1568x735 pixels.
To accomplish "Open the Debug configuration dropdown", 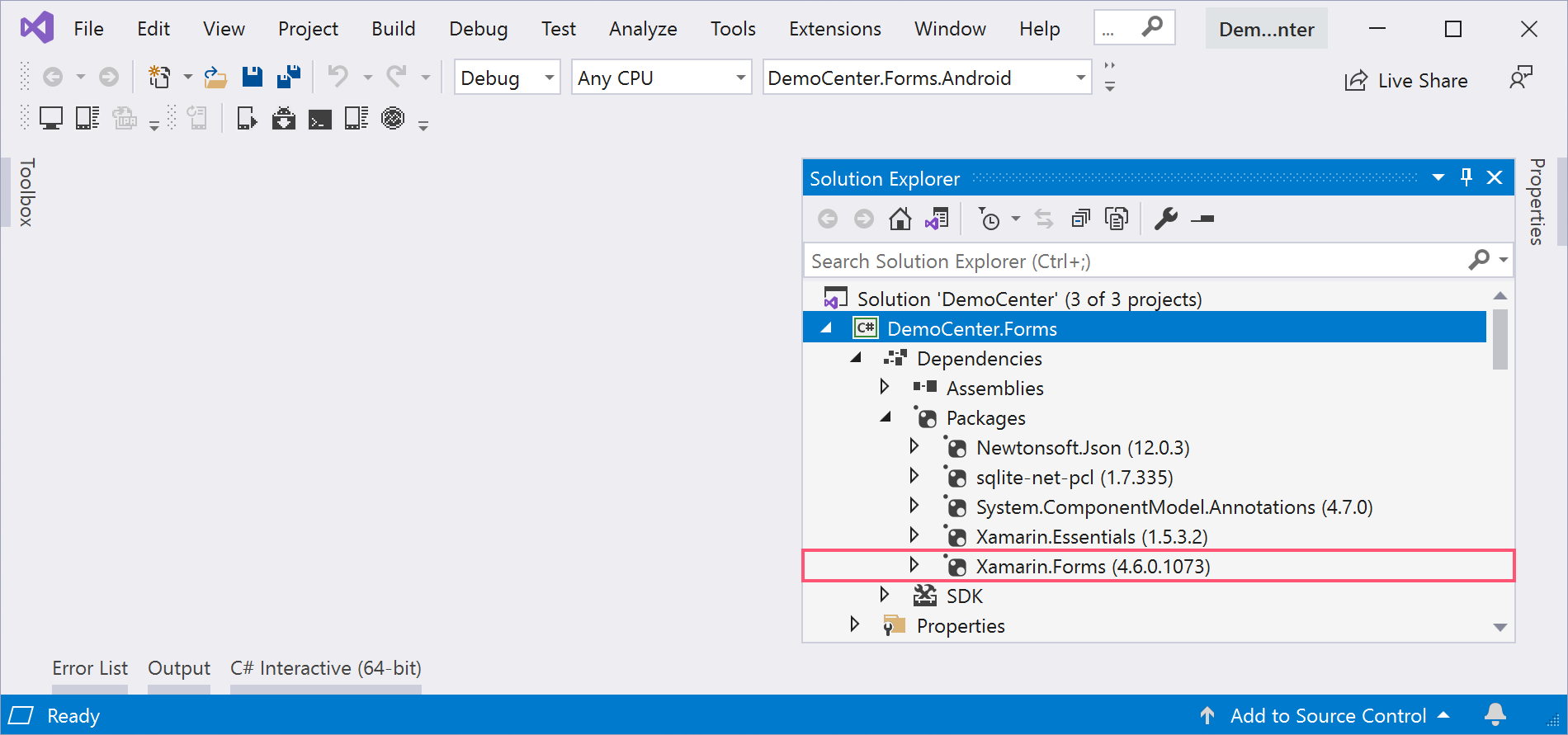I will [507, 78].
